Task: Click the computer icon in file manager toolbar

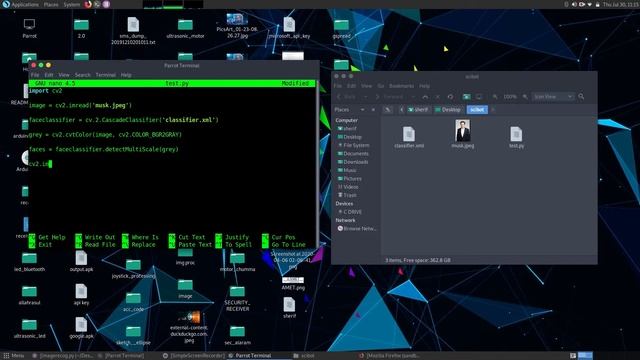Action: (x=479, y=97)
